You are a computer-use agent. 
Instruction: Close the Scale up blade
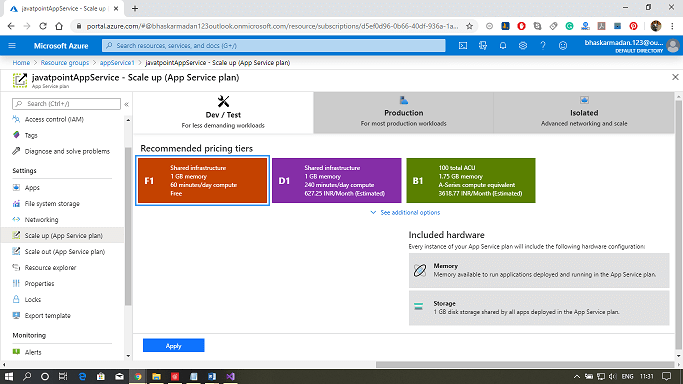click(x=675, y=77)
